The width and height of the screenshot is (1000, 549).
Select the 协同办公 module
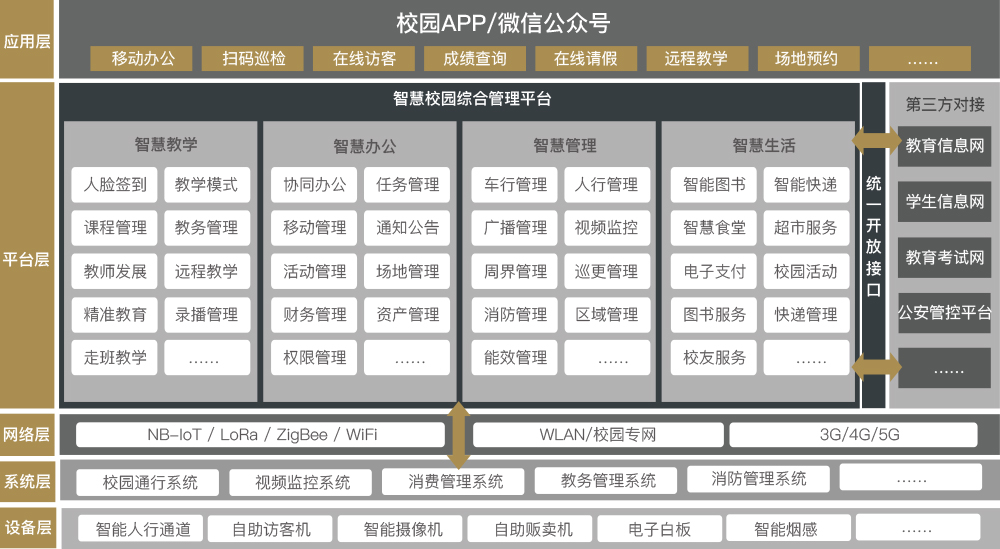pyautogui.click(x=314, y=185)
